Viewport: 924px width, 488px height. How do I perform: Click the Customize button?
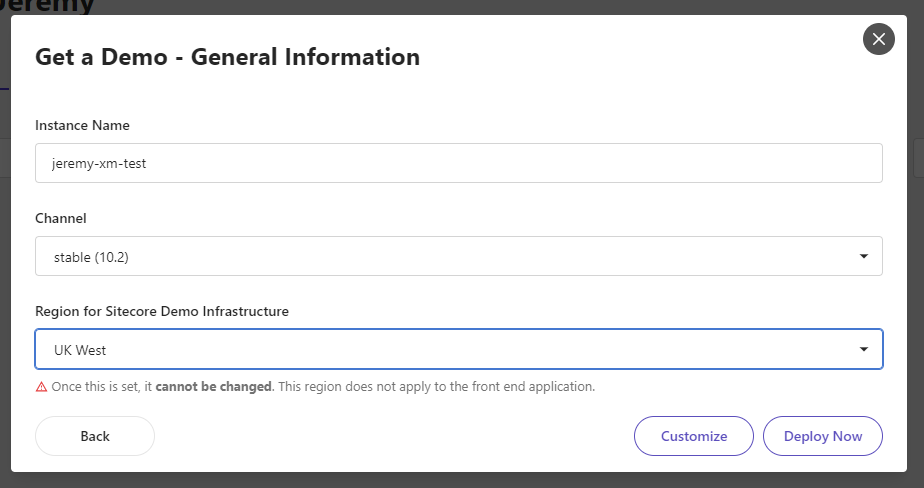click(x=694, y=436)
